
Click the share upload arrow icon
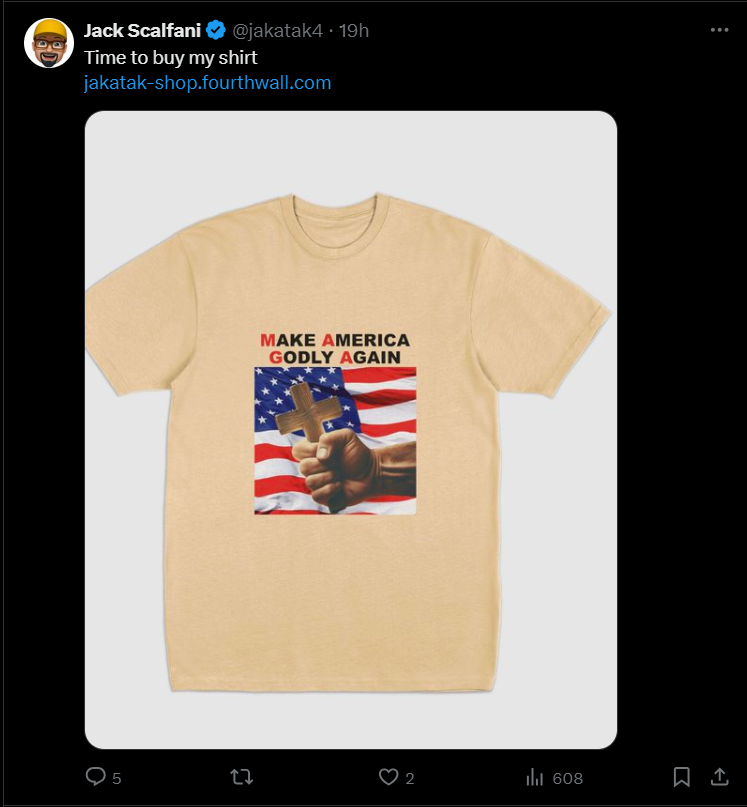720,777
